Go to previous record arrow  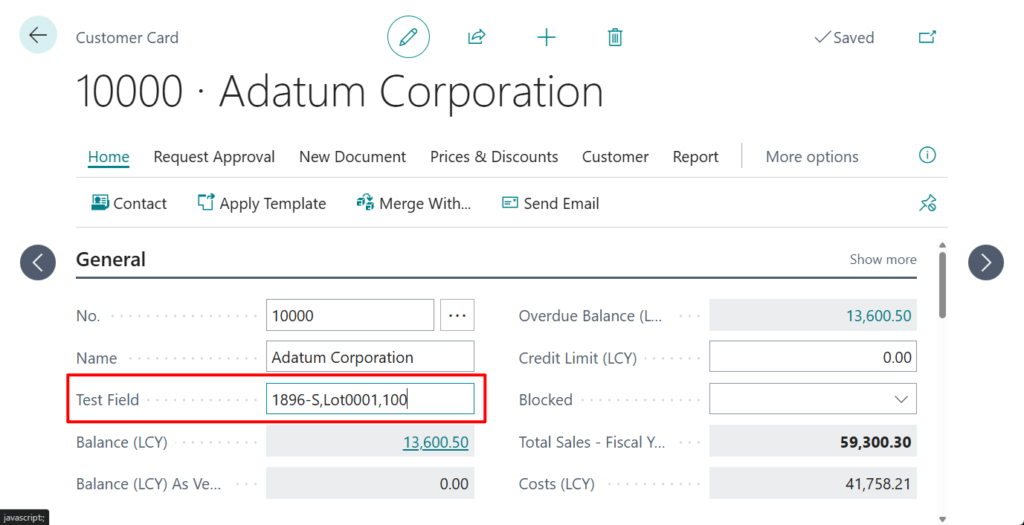click(38, 262)
